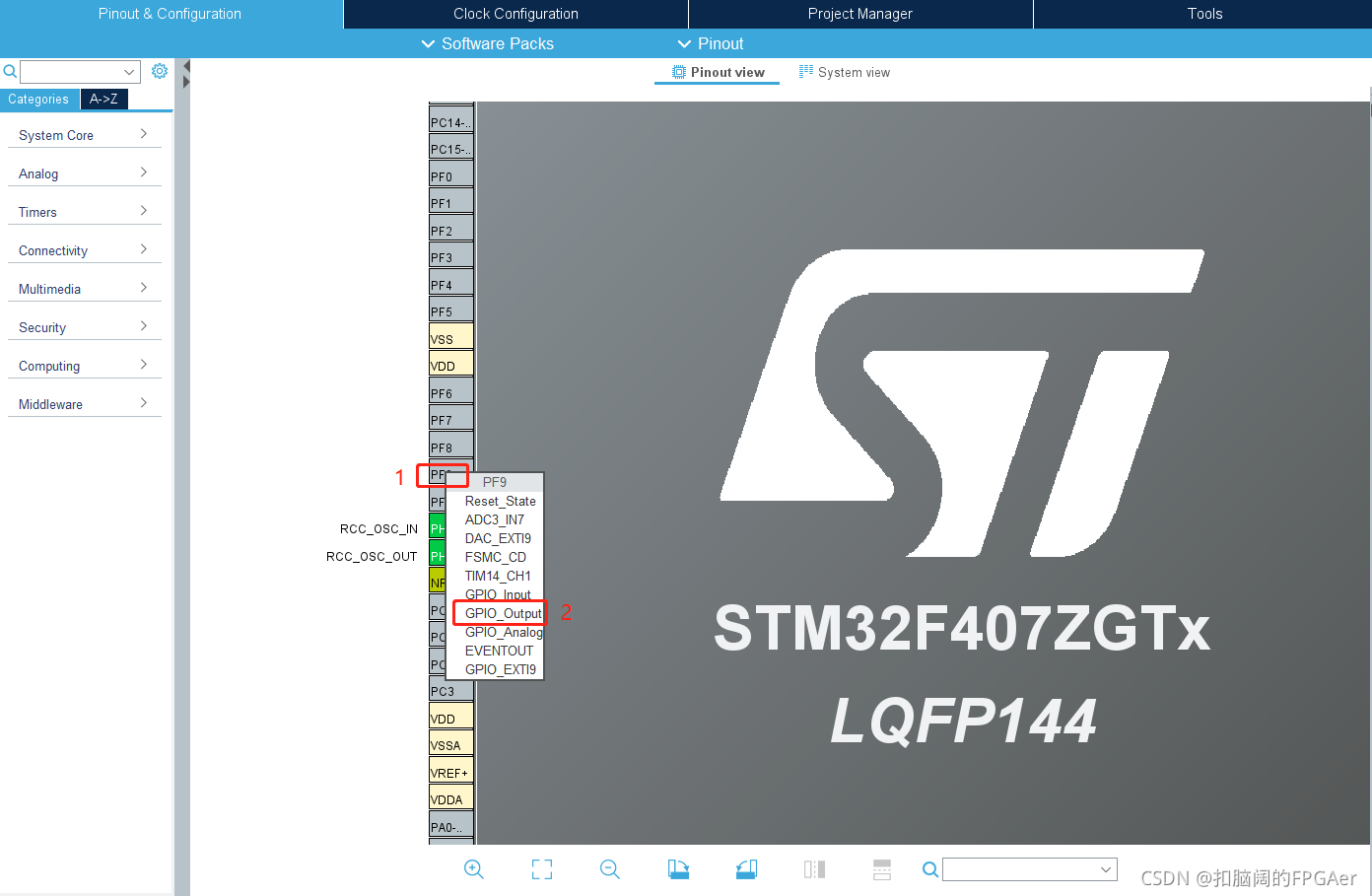Click the pin search magnifier icon
The image size is (1372, 896).
pyautogui.click(x=929, y=869)
